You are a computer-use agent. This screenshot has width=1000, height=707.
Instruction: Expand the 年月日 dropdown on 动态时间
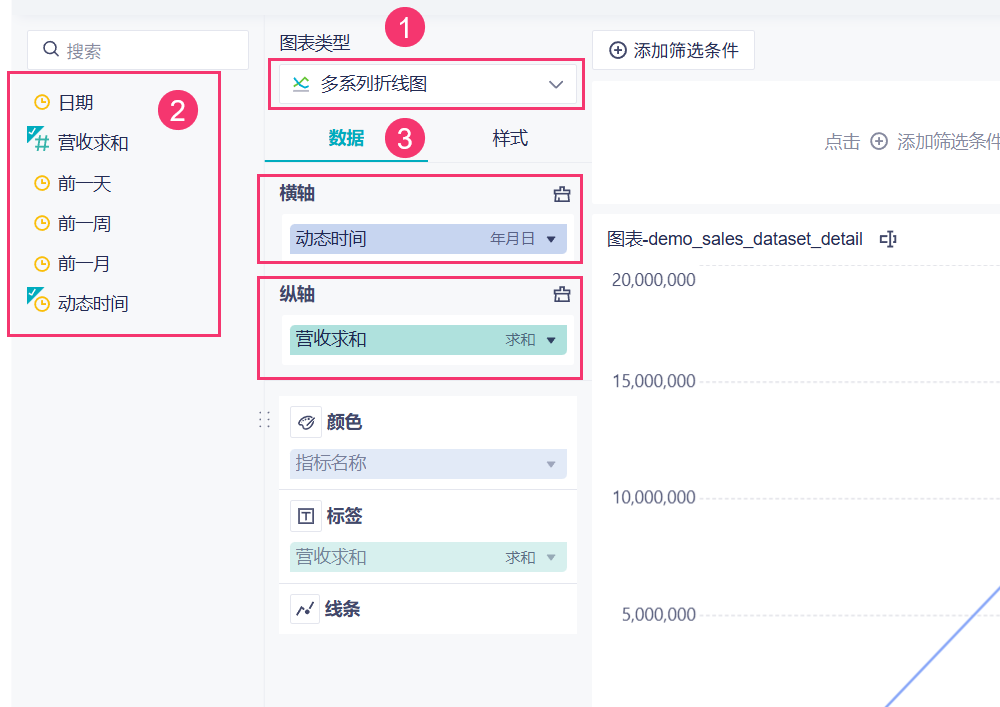550,239
